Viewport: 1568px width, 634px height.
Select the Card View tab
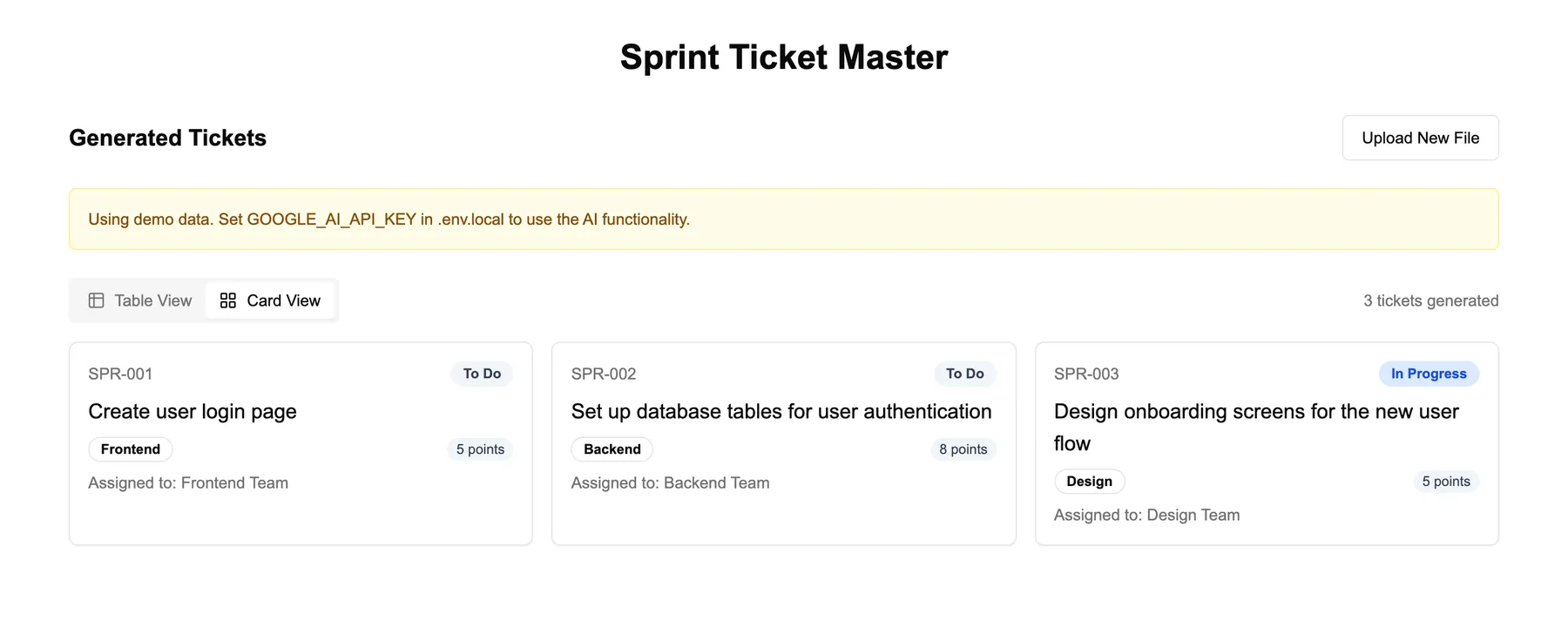[x=270, y=300]
